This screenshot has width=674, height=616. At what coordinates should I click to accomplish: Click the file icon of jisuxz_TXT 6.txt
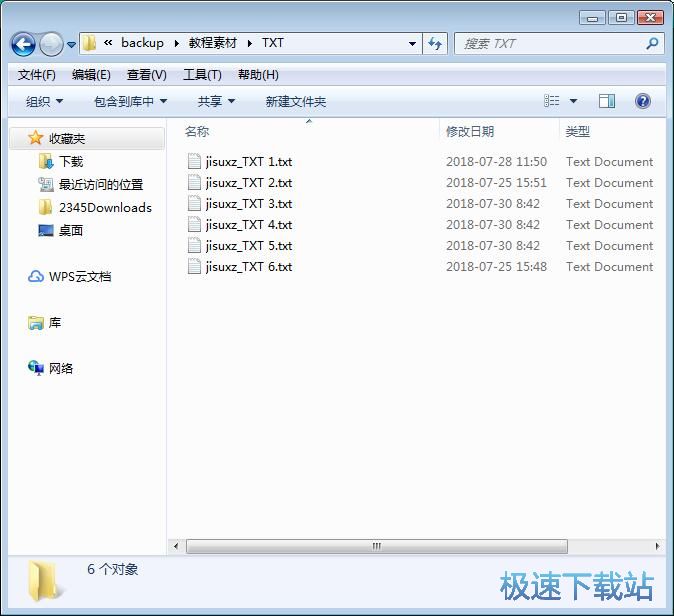click(x=194, y=267)
